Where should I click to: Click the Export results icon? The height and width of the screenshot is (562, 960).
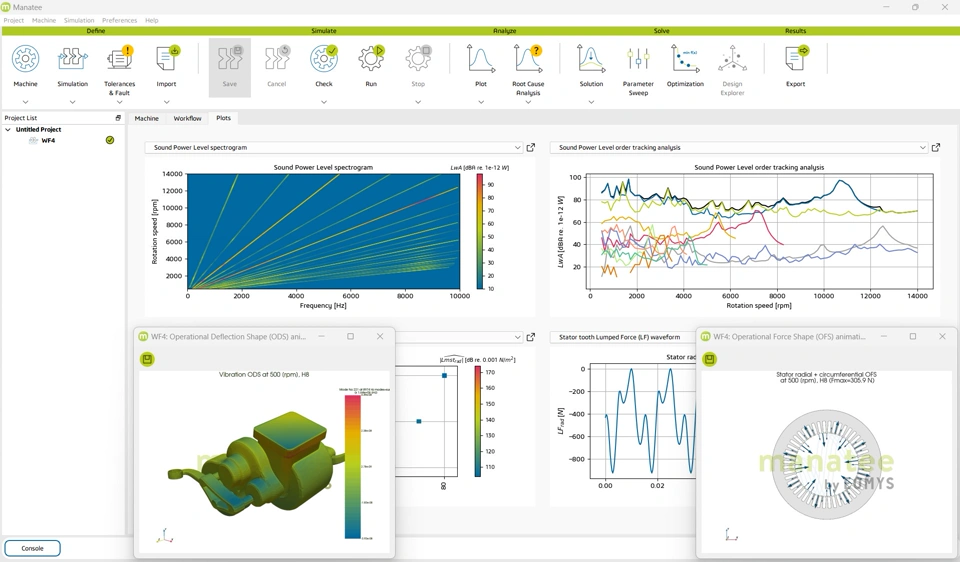[795, 59]
